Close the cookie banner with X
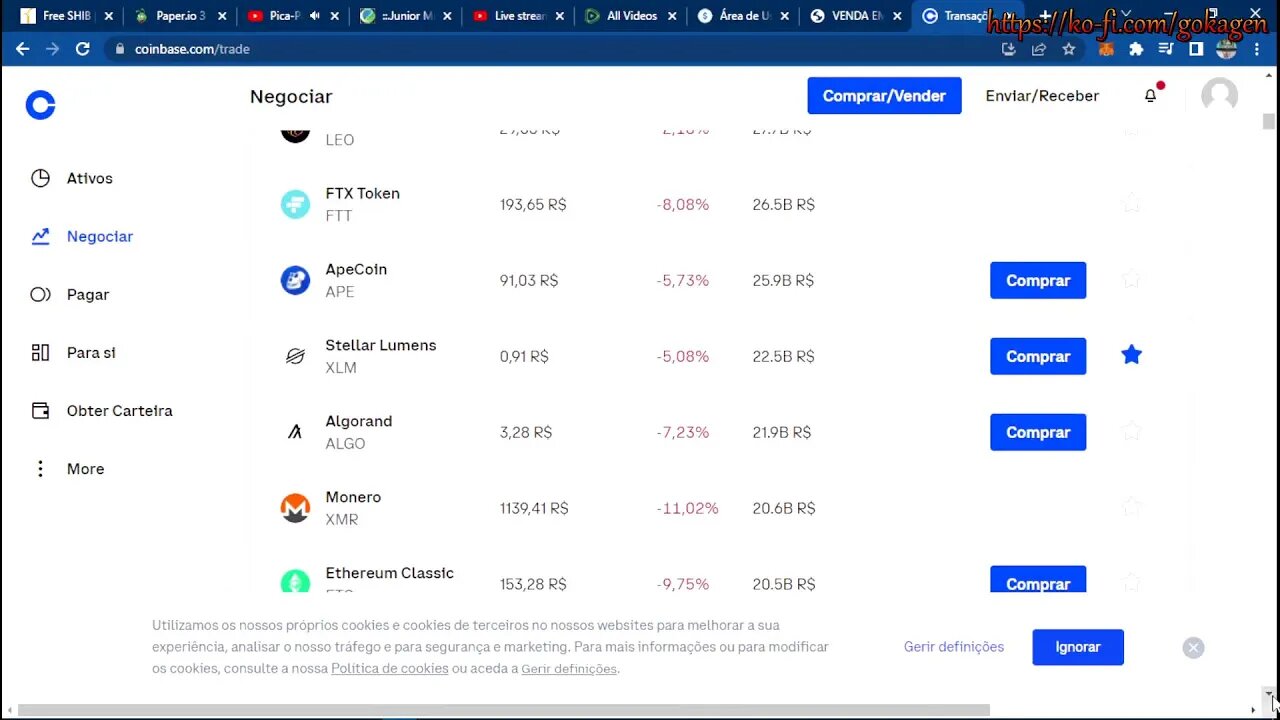The height and width of the screenshot is (720, 1280). click(1193, 648)
